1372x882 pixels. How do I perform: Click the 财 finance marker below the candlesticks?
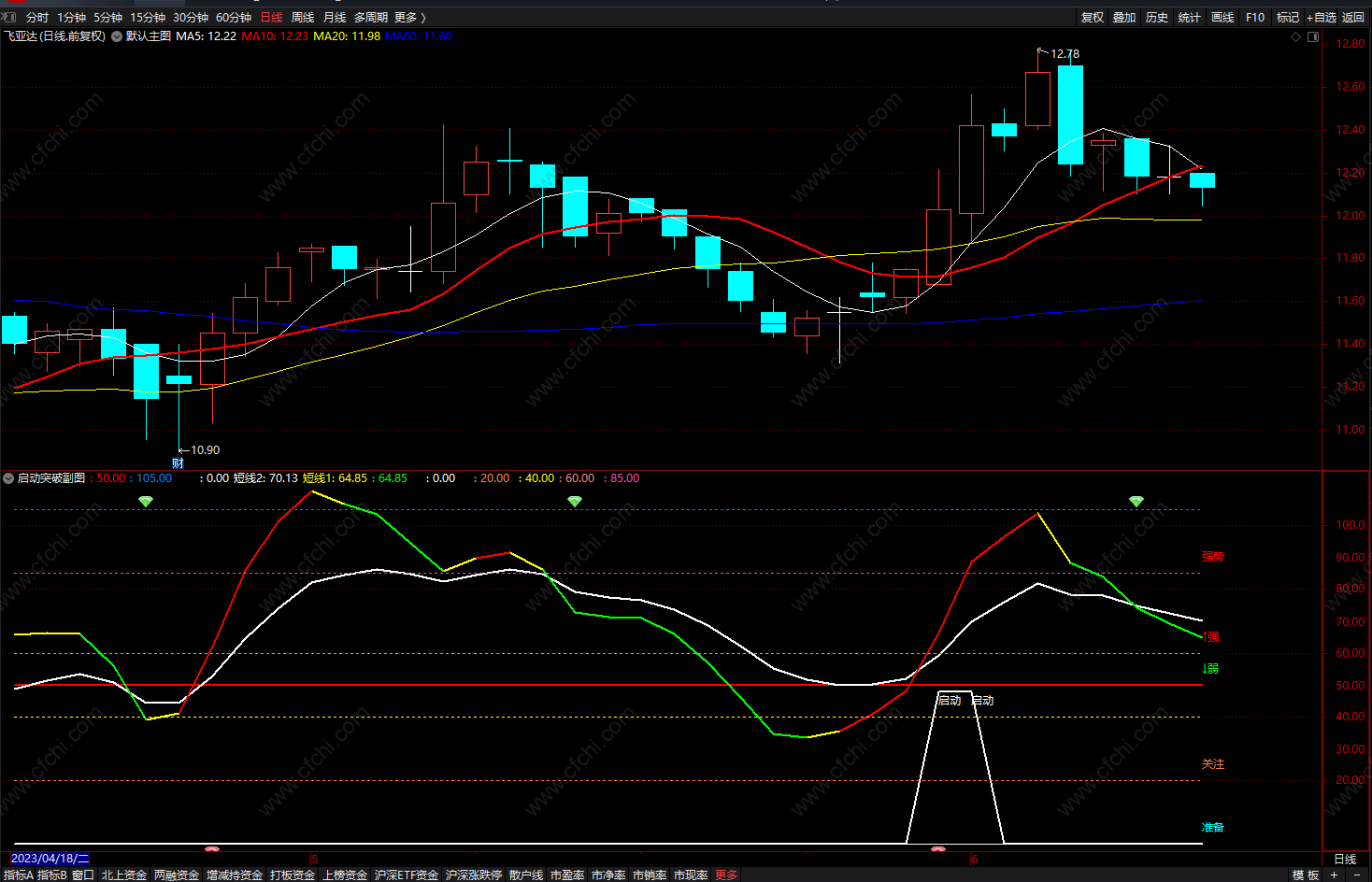point(178,462)
